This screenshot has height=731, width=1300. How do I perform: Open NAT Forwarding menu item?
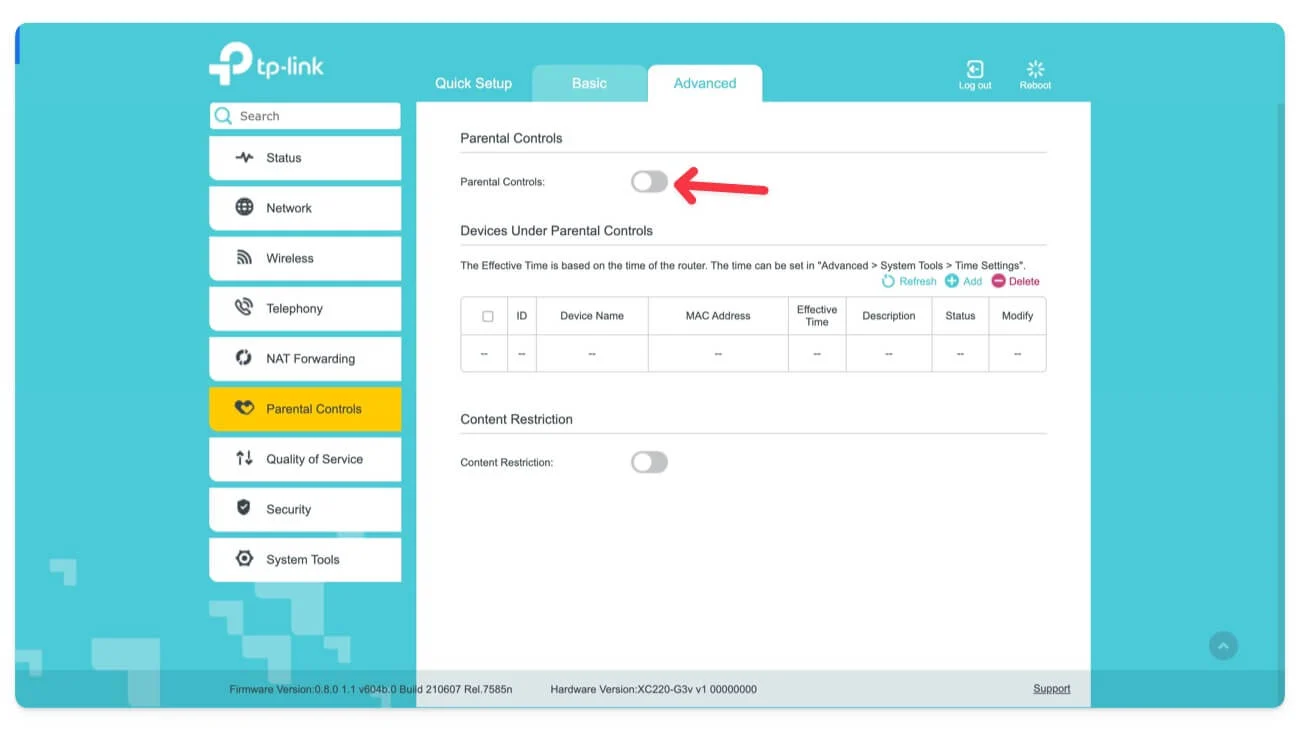pos(305,358)
